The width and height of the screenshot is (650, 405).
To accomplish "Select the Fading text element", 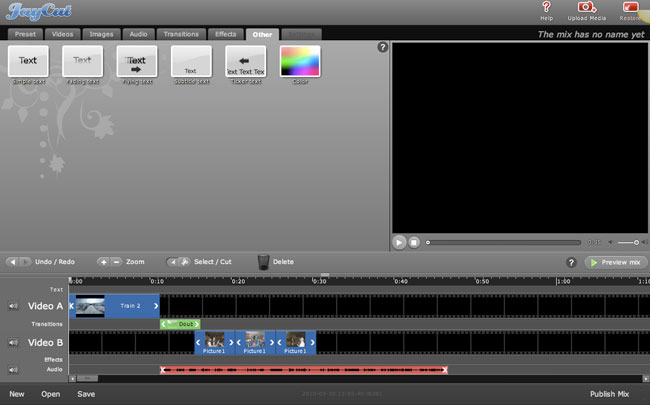I will click(x=82, y=61).
